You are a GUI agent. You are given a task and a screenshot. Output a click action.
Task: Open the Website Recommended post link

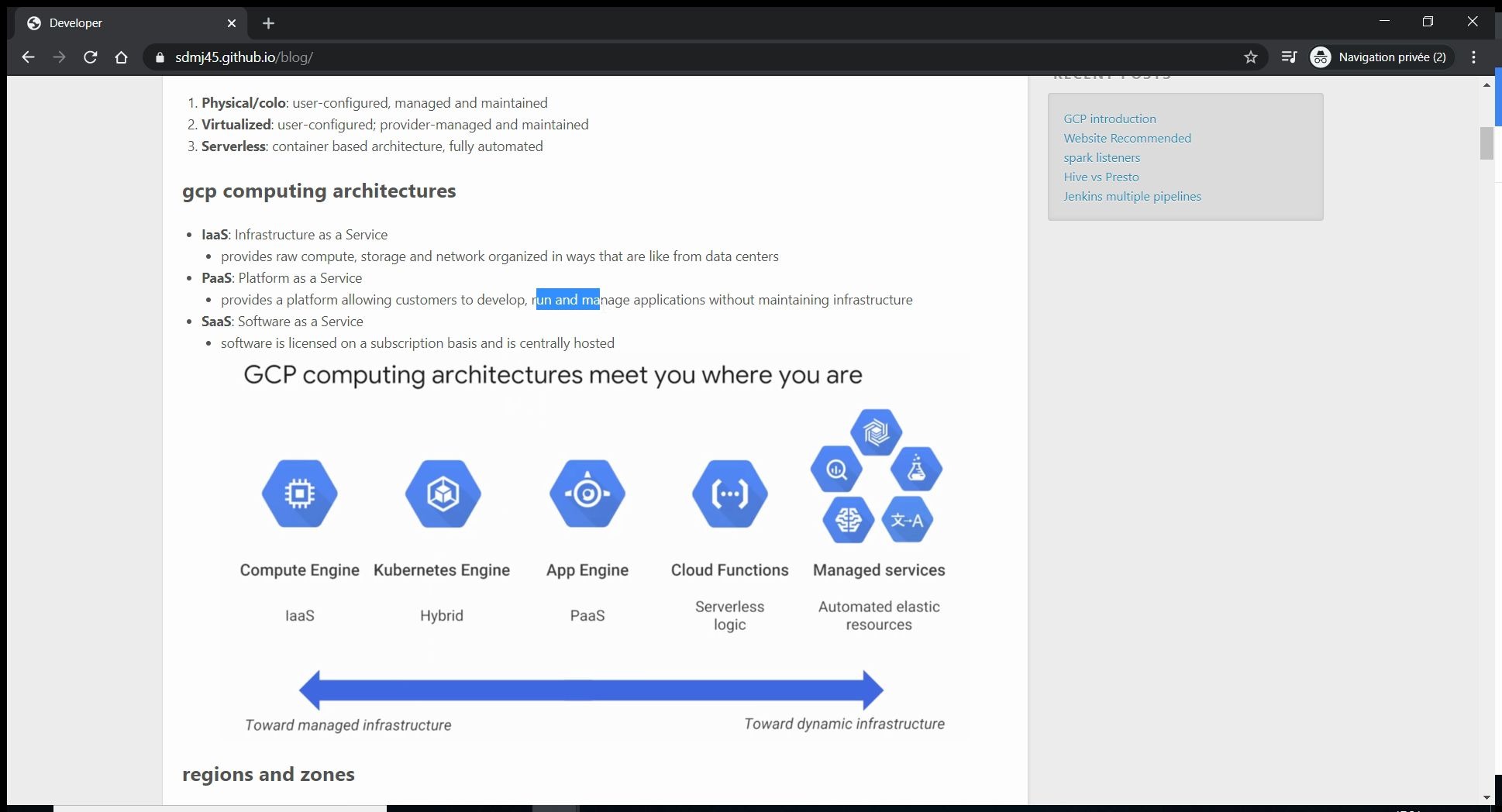click(1127, 138)
